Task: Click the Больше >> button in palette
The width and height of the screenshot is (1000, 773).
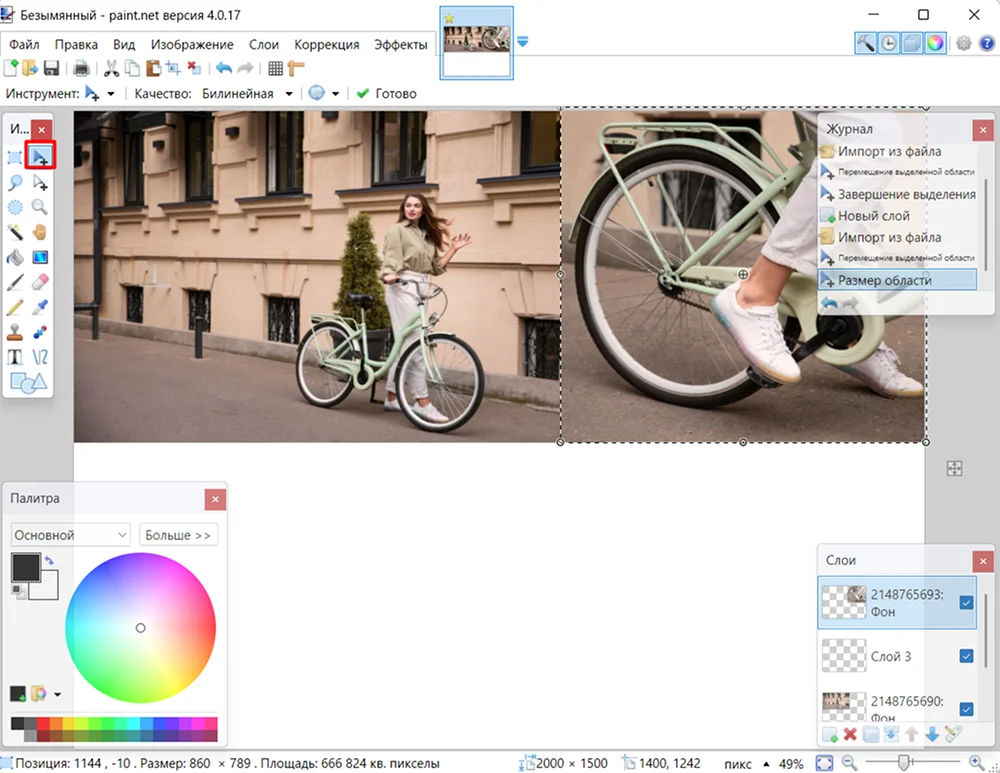Action: 178,535
